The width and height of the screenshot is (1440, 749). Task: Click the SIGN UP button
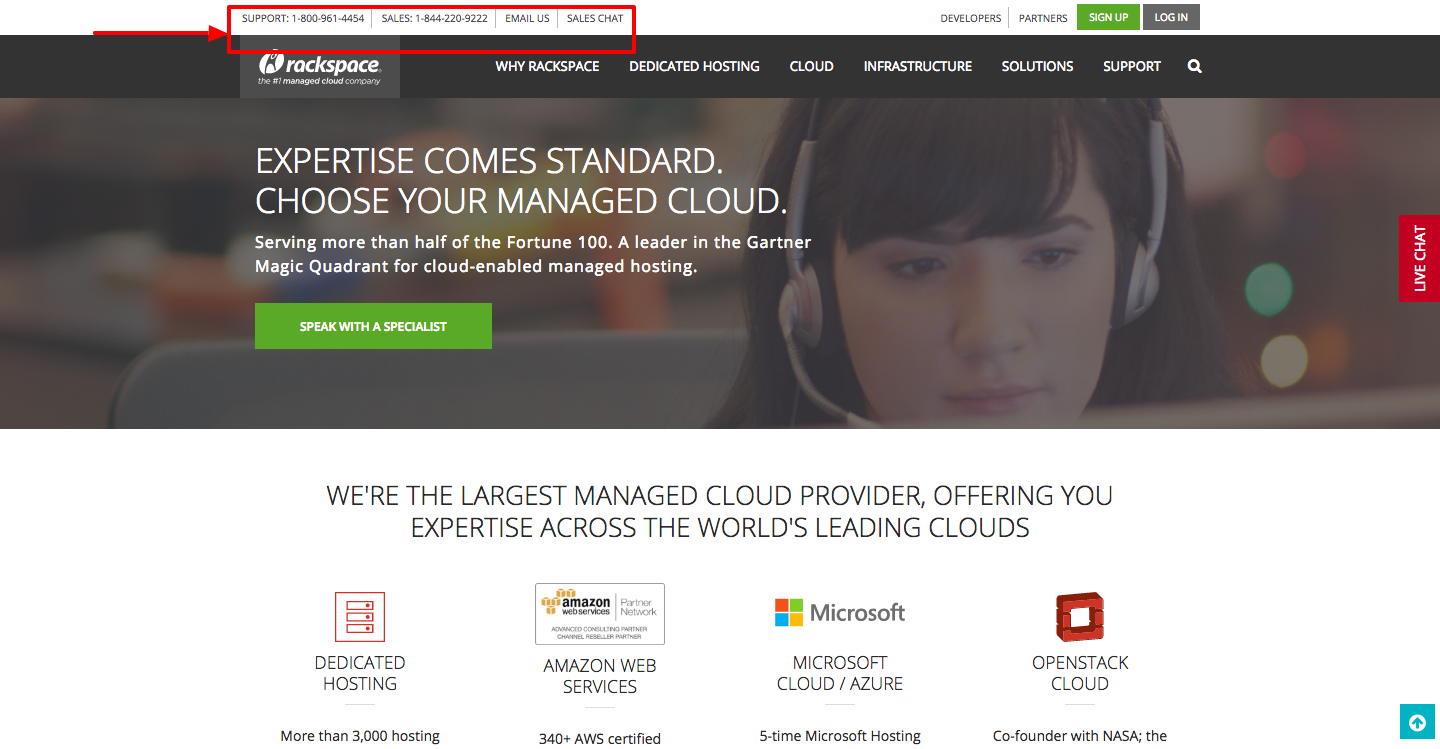(1108, 18)
